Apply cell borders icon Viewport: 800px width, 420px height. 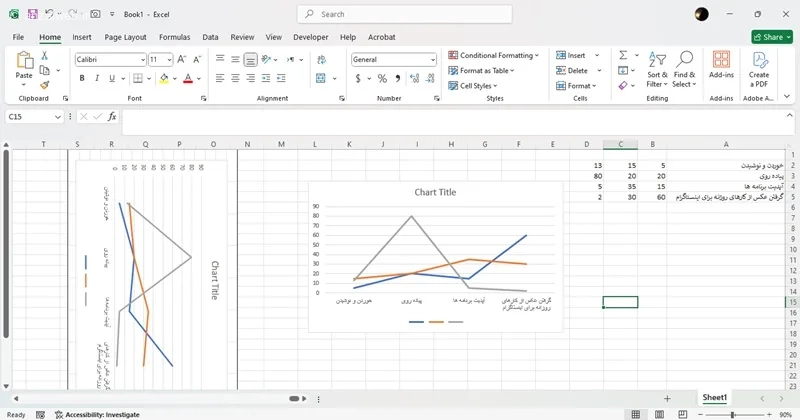pyautogui.click(x=138, y=78)
